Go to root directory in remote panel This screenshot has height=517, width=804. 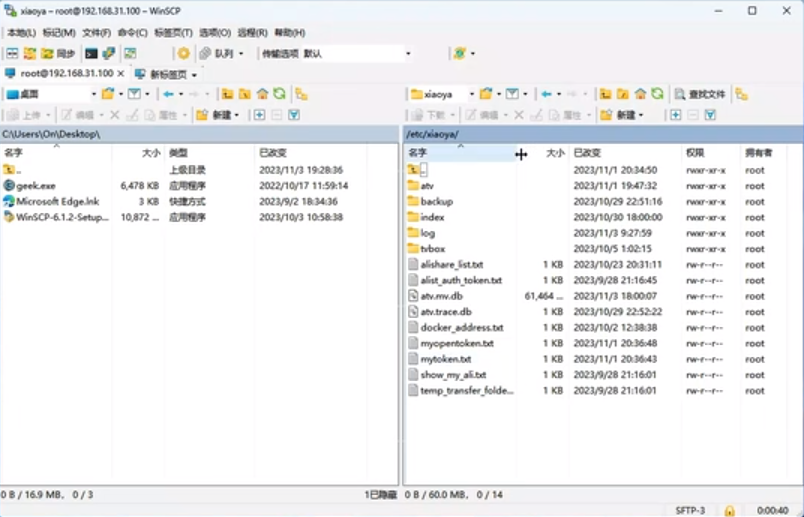point(623,94)
